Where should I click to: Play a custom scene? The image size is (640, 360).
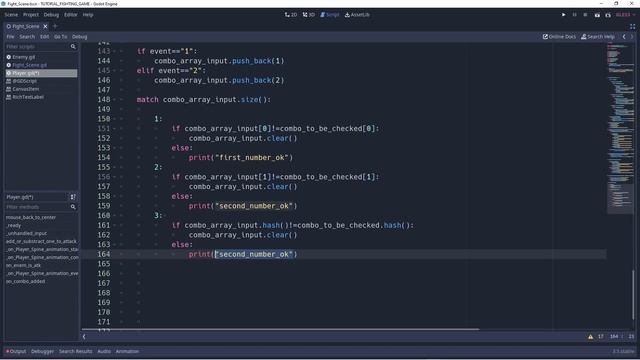click(608, 15)
